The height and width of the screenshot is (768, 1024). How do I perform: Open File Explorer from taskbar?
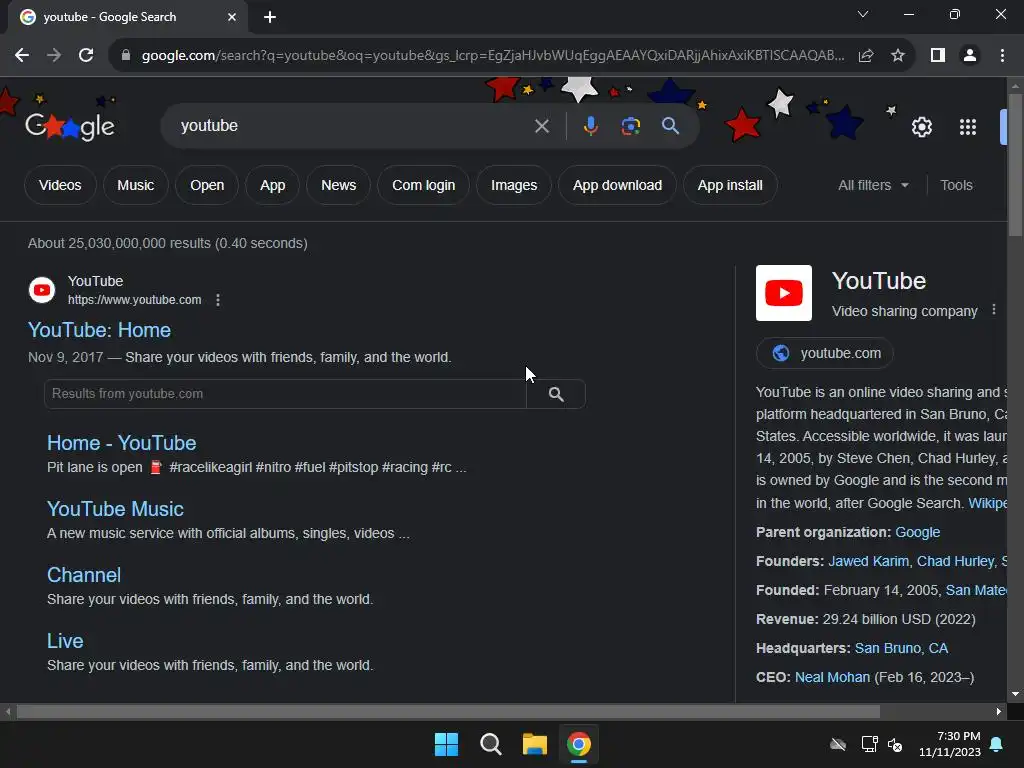point(534,744)
